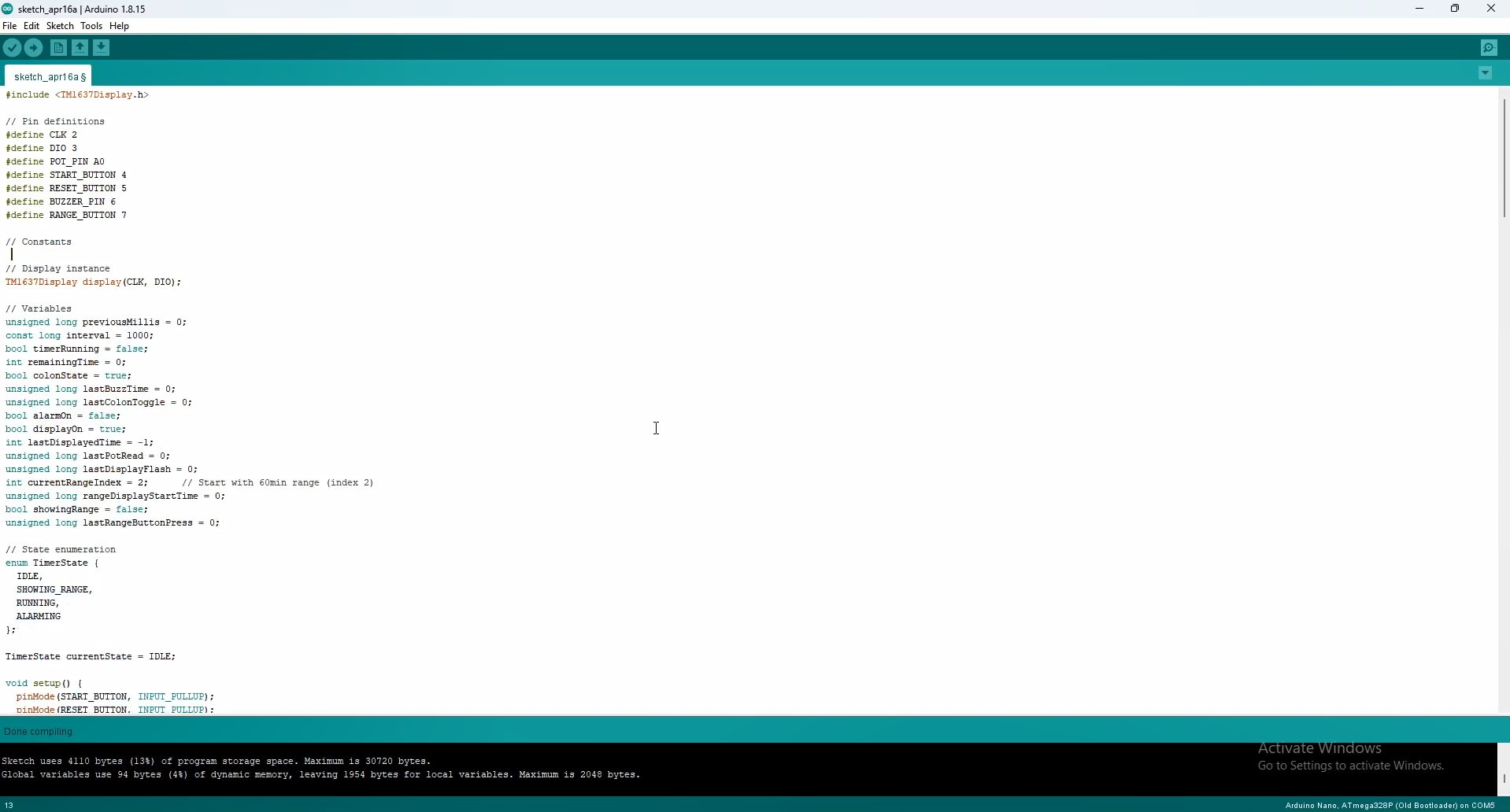Expand the tab options dropdown arrow
The height and width of the screenshot is (812, 1510).
(x=1486, y=73)
